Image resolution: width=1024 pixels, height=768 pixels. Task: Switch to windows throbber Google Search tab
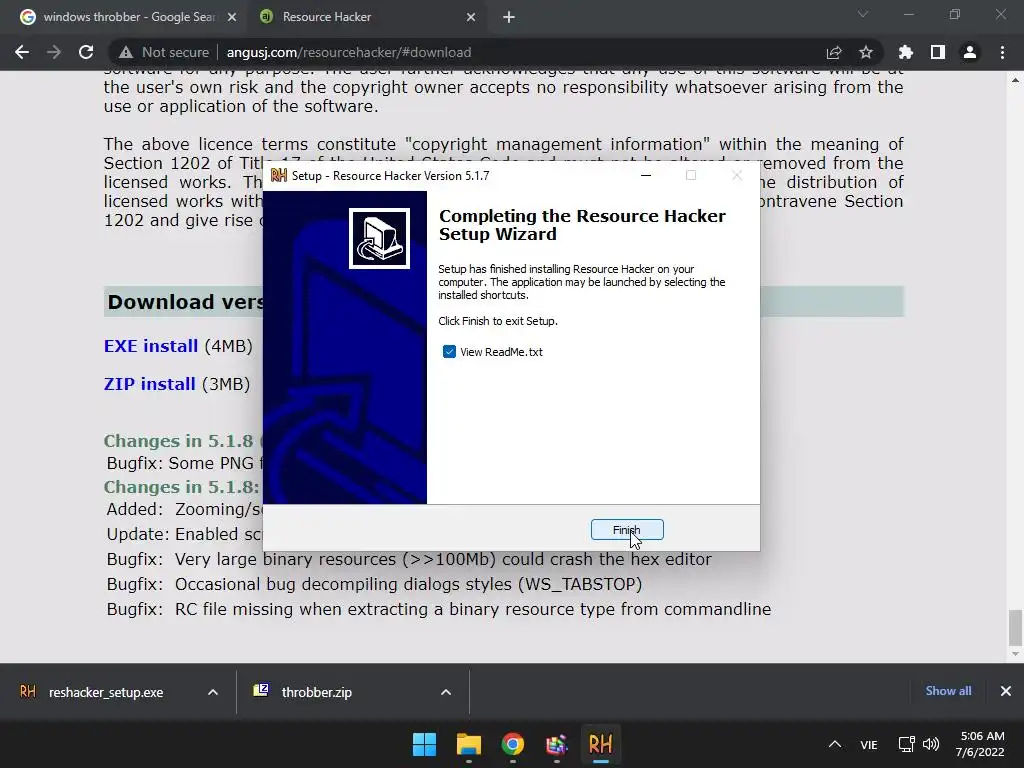click(128, 17)
